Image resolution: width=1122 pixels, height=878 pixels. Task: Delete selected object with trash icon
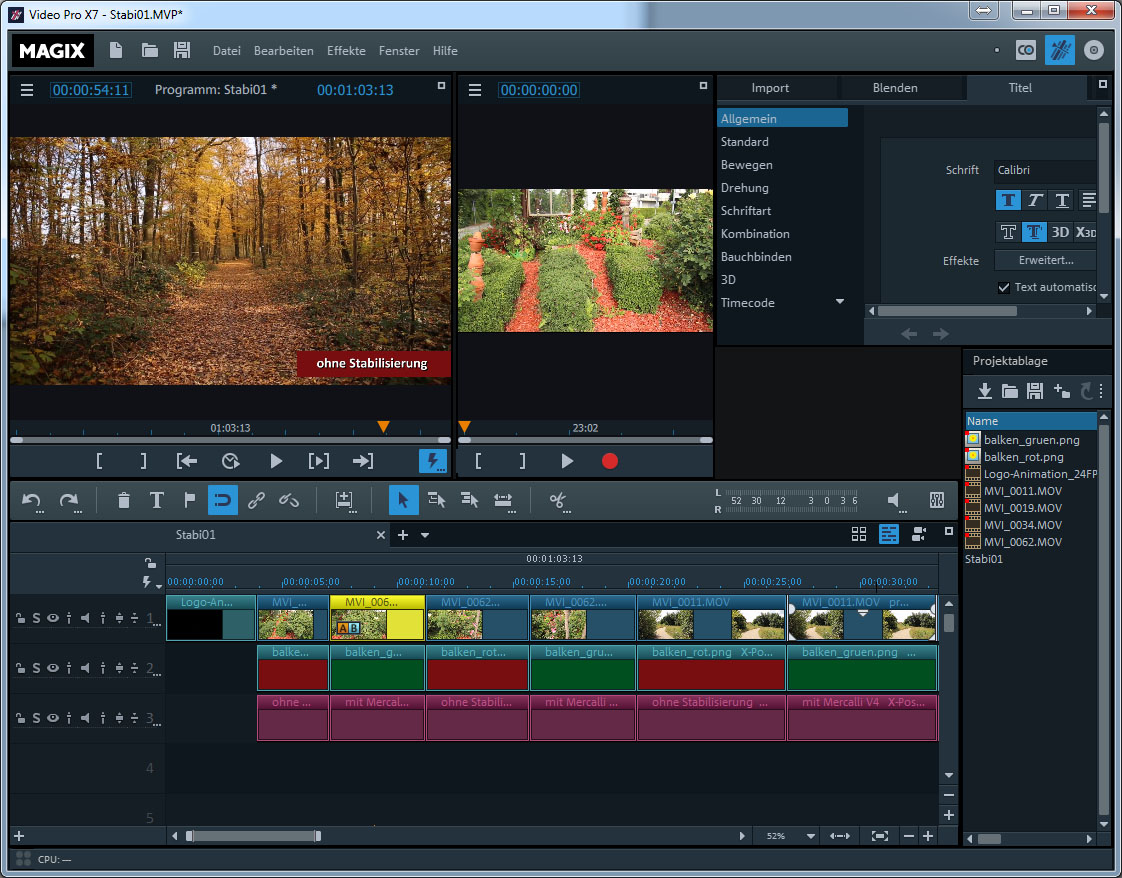point(123,500)
